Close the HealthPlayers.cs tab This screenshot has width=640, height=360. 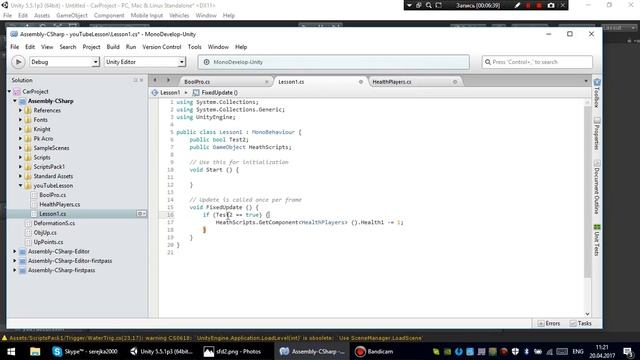point(455,82)
